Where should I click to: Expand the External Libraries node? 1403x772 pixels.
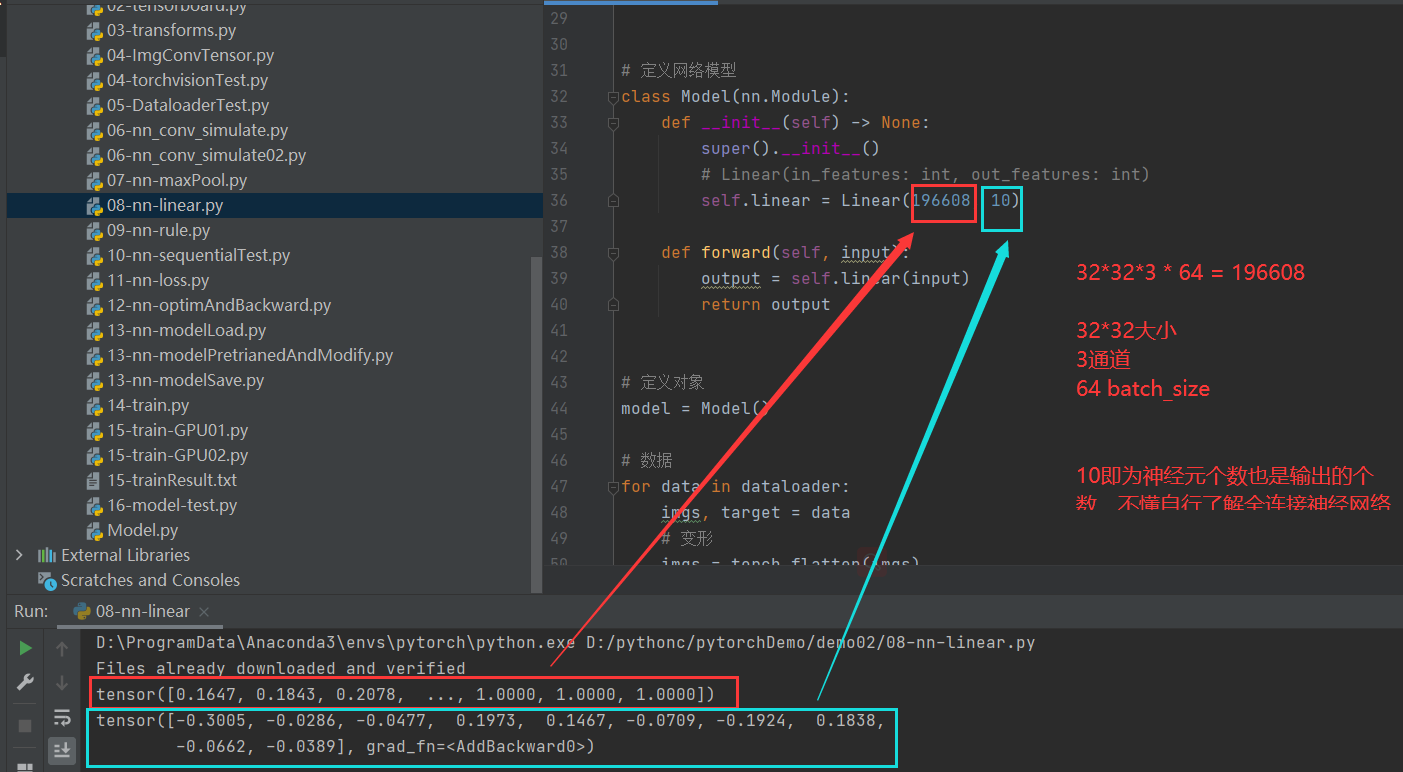pos(19,555)
